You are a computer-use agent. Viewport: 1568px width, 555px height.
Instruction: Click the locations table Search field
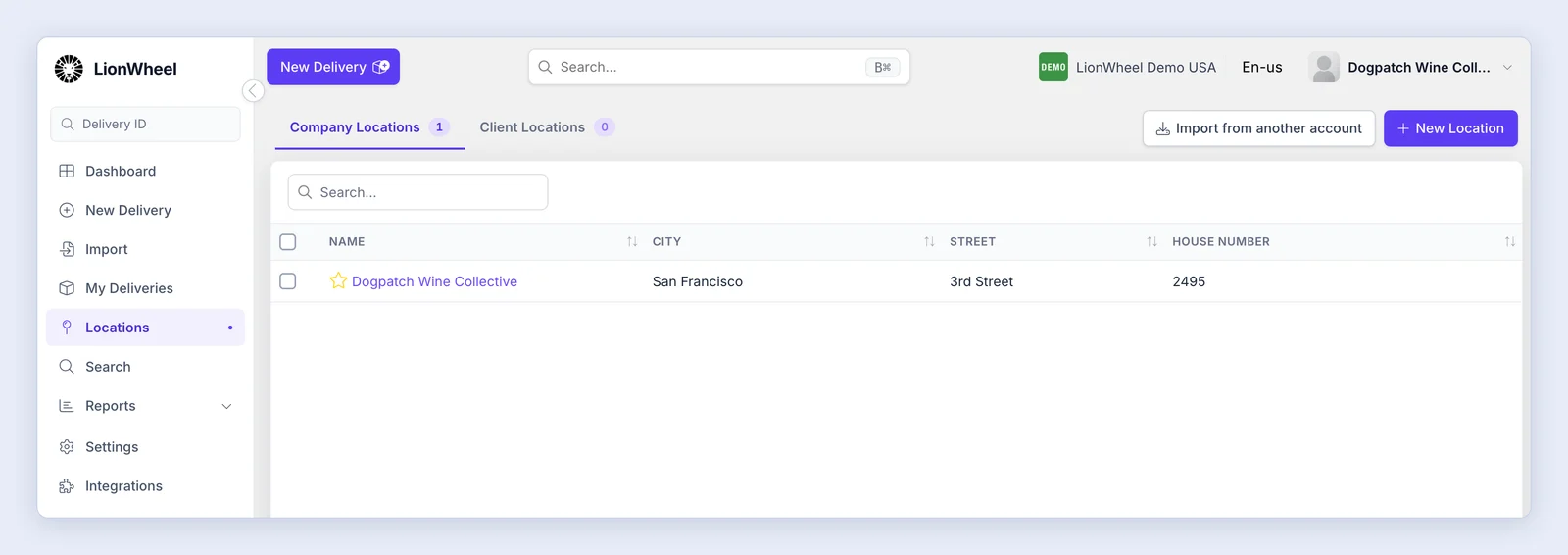click(417, 192)
